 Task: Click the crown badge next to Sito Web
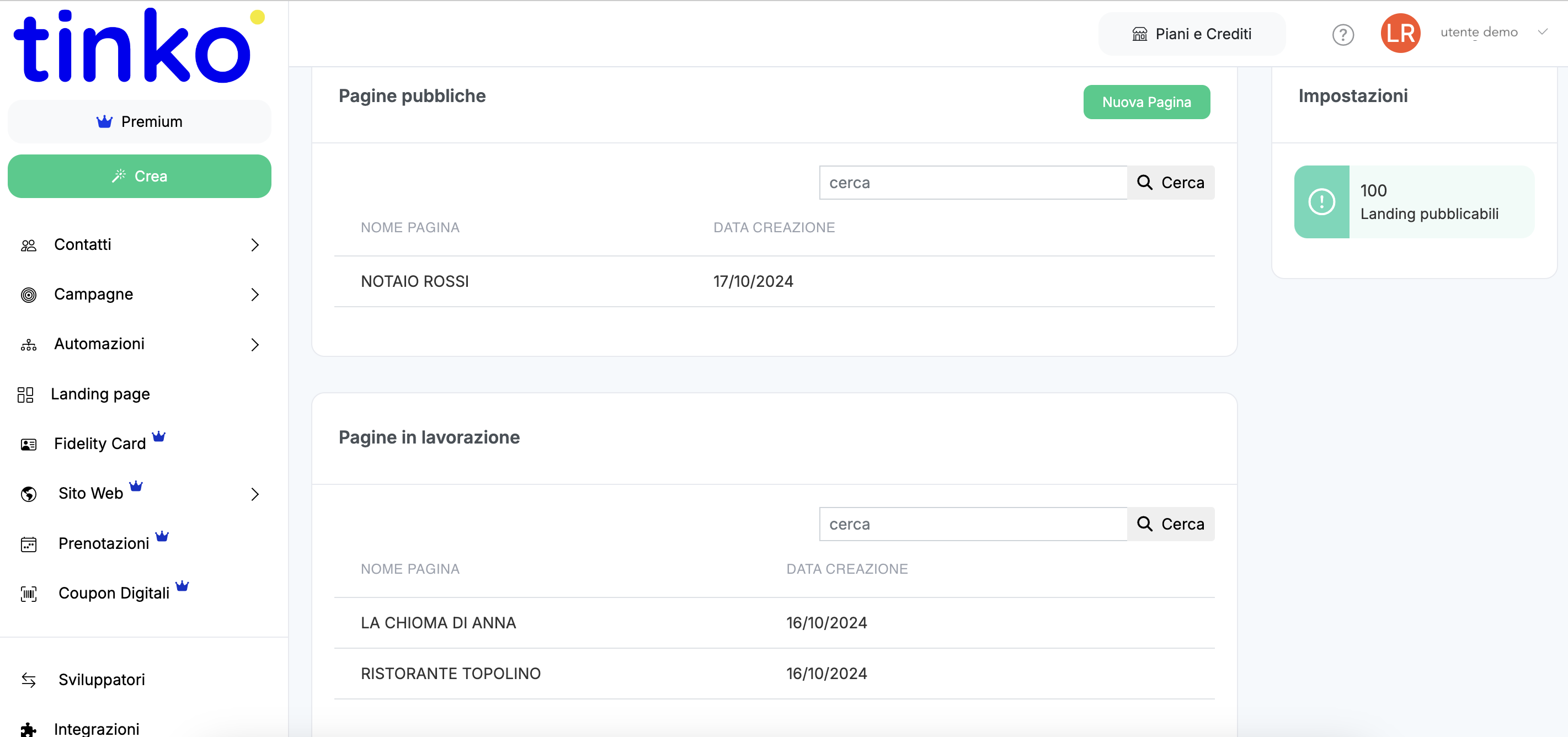click(136, 485)
